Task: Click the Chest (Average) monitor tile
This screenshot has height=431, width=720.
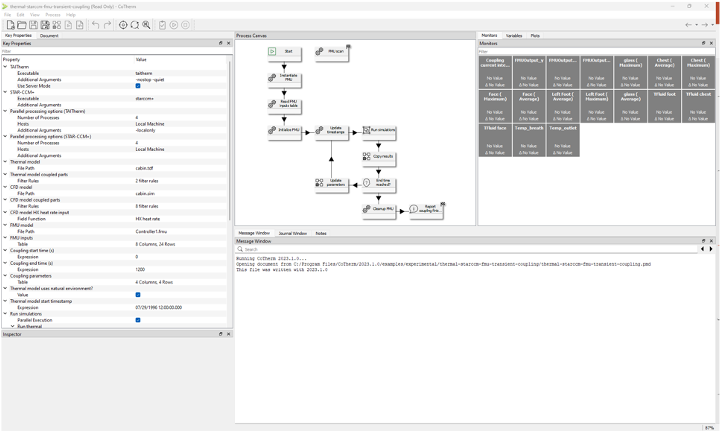Action: (664, 72)
